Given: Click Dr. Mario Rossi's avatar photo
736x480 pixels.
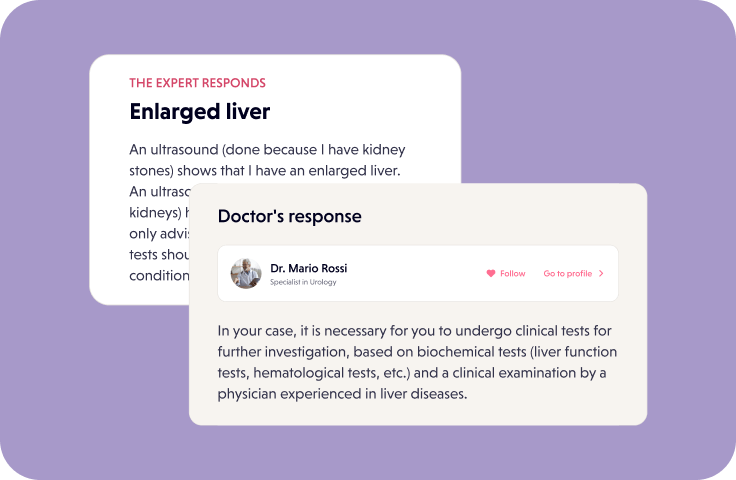Looking at the screenshot, I should click(246, 273).
